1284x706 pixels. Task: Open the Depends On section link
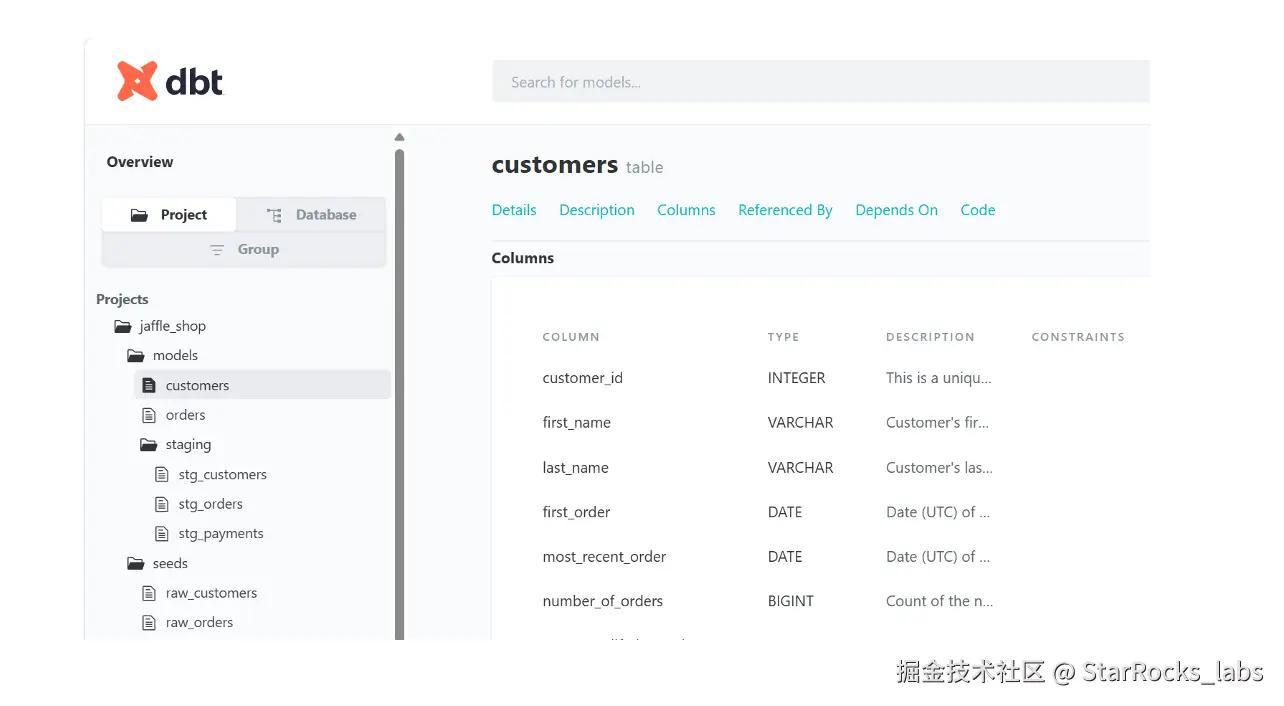click(x=896, y=210)
